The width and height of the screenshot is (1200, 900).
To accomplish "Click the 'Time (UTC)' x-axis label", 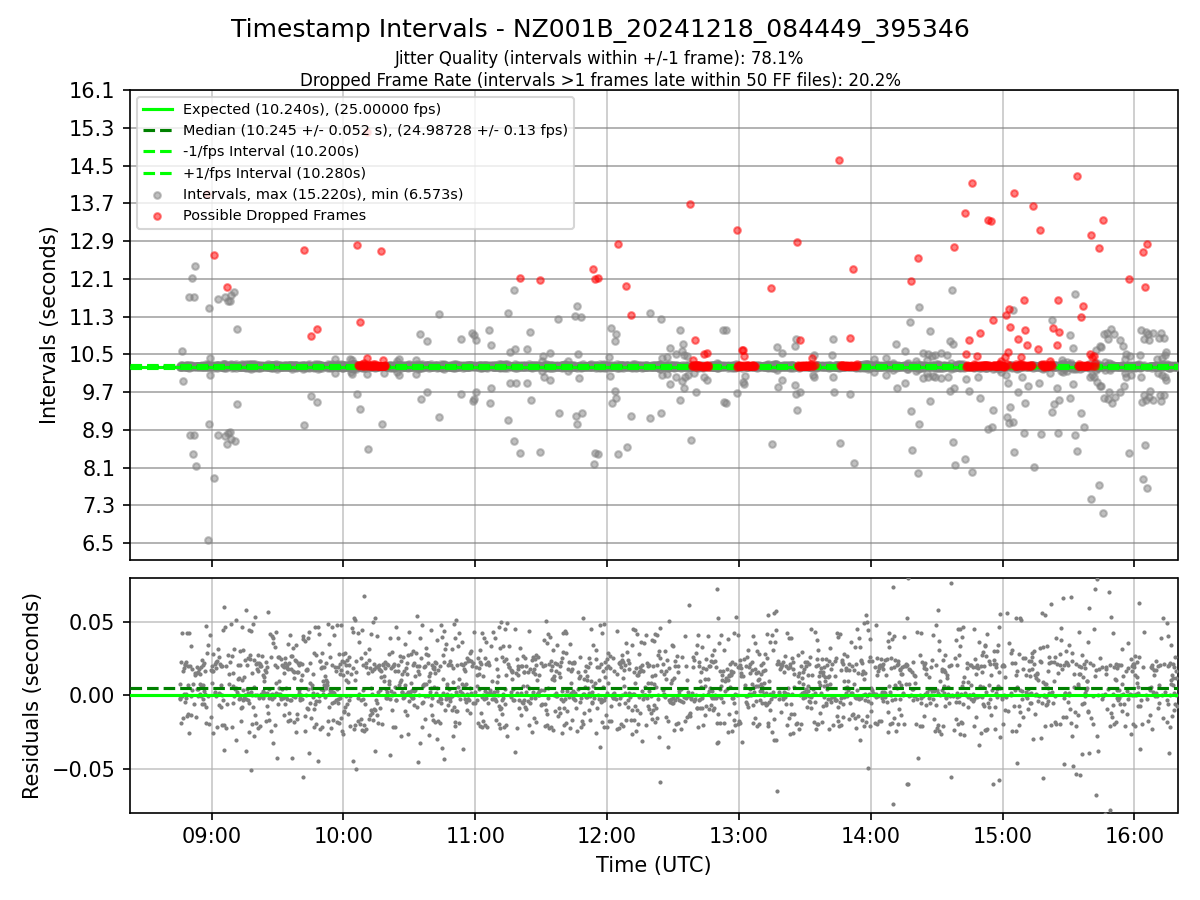I will tap(653, 865).
